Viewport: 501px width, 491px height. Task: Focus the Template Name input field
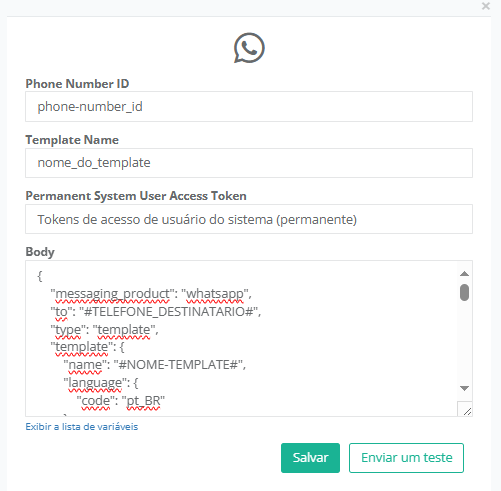[x=249, y=163]
